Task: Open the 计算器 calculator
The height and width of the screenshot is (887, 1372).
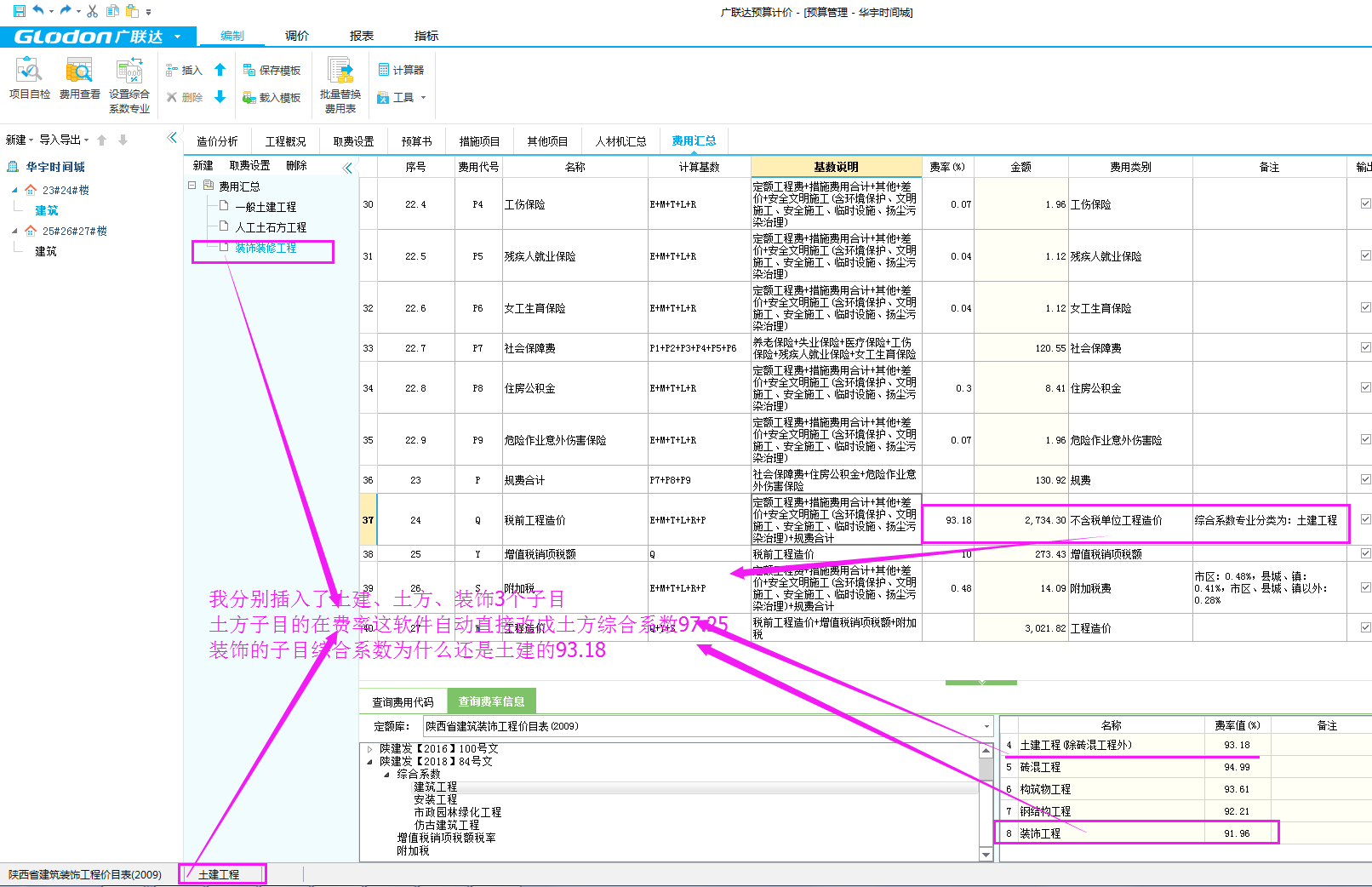Action: [401, 70]
